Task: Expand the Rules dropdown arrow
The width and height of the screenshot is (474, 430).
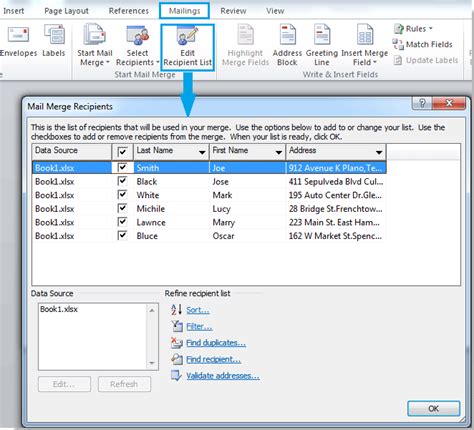Action: click(431, 29)
